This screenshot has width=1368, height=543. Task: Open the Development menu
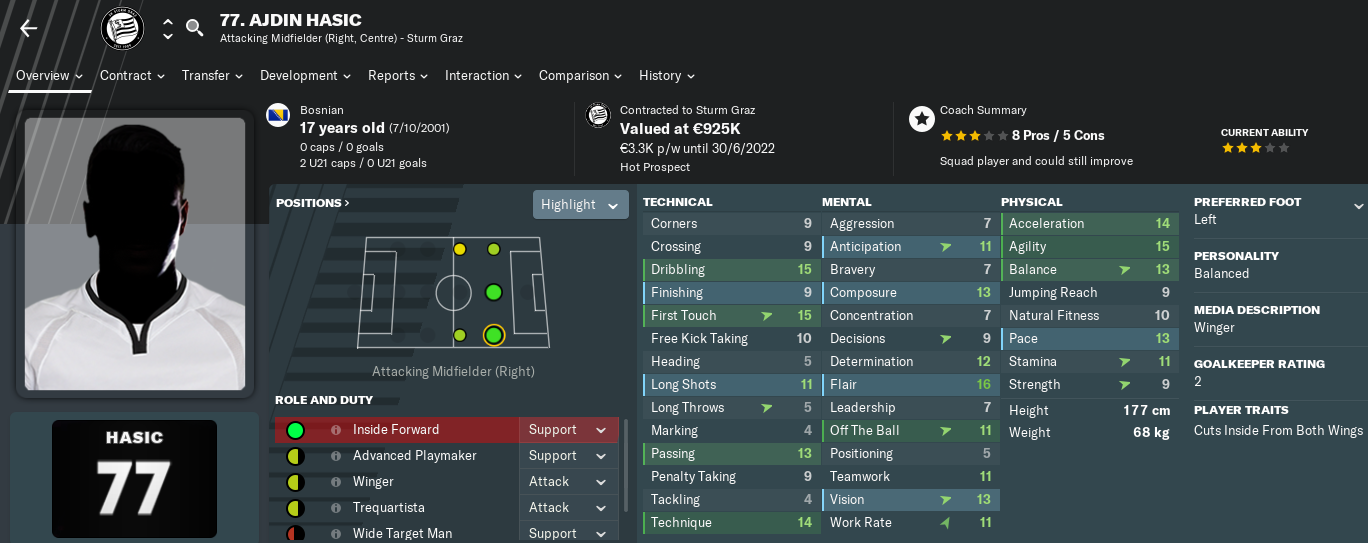tap(305, 75)
